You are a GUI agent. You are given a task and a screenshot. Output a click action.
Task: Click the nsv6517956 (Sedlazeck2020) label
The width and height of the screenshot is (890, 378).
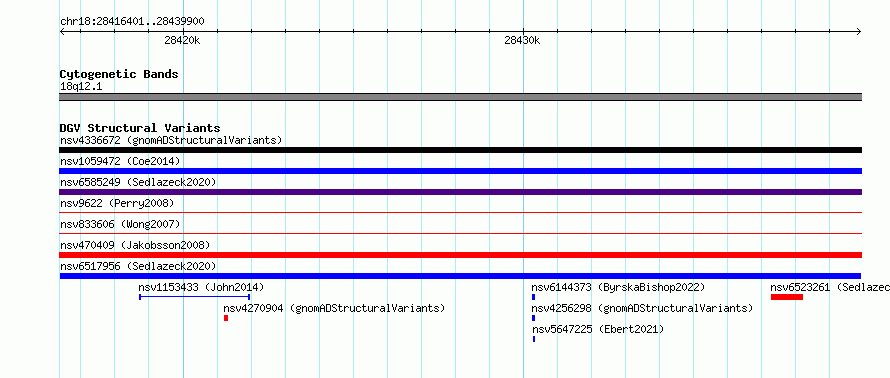tap(138, 266)
